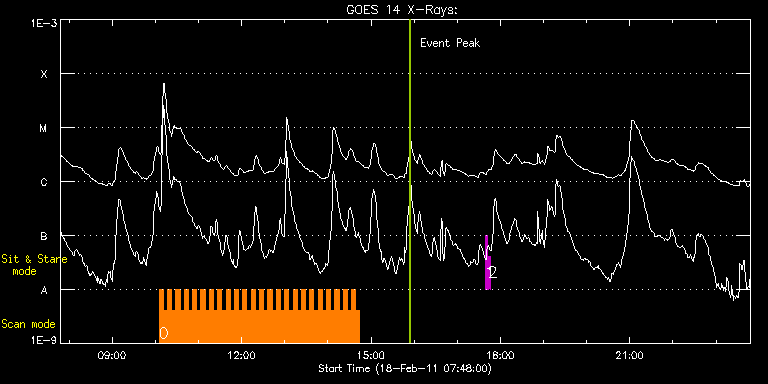Screen dimensions: 768x384
Task: Click the 12:00 time axis tick label
Action: click(242, 355)
